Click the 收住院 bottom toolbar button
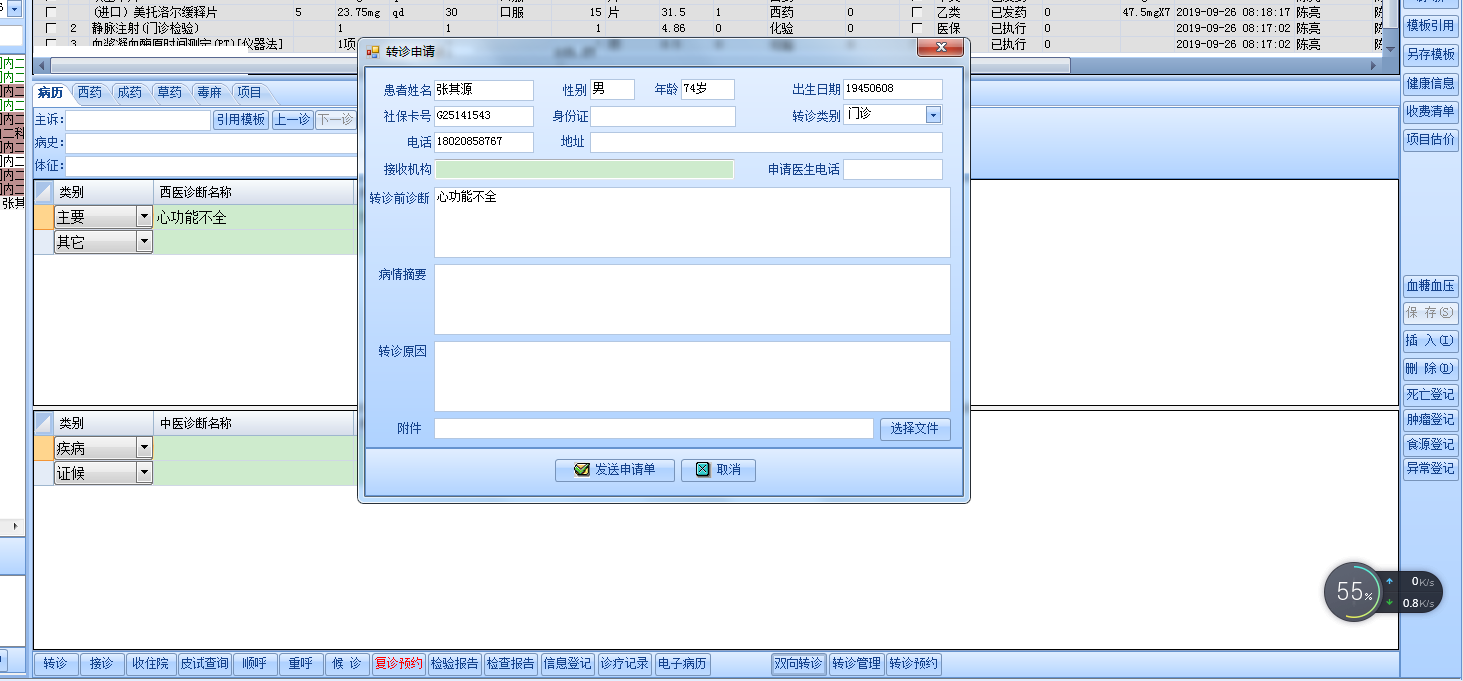1463x681 pixels. 151,664
